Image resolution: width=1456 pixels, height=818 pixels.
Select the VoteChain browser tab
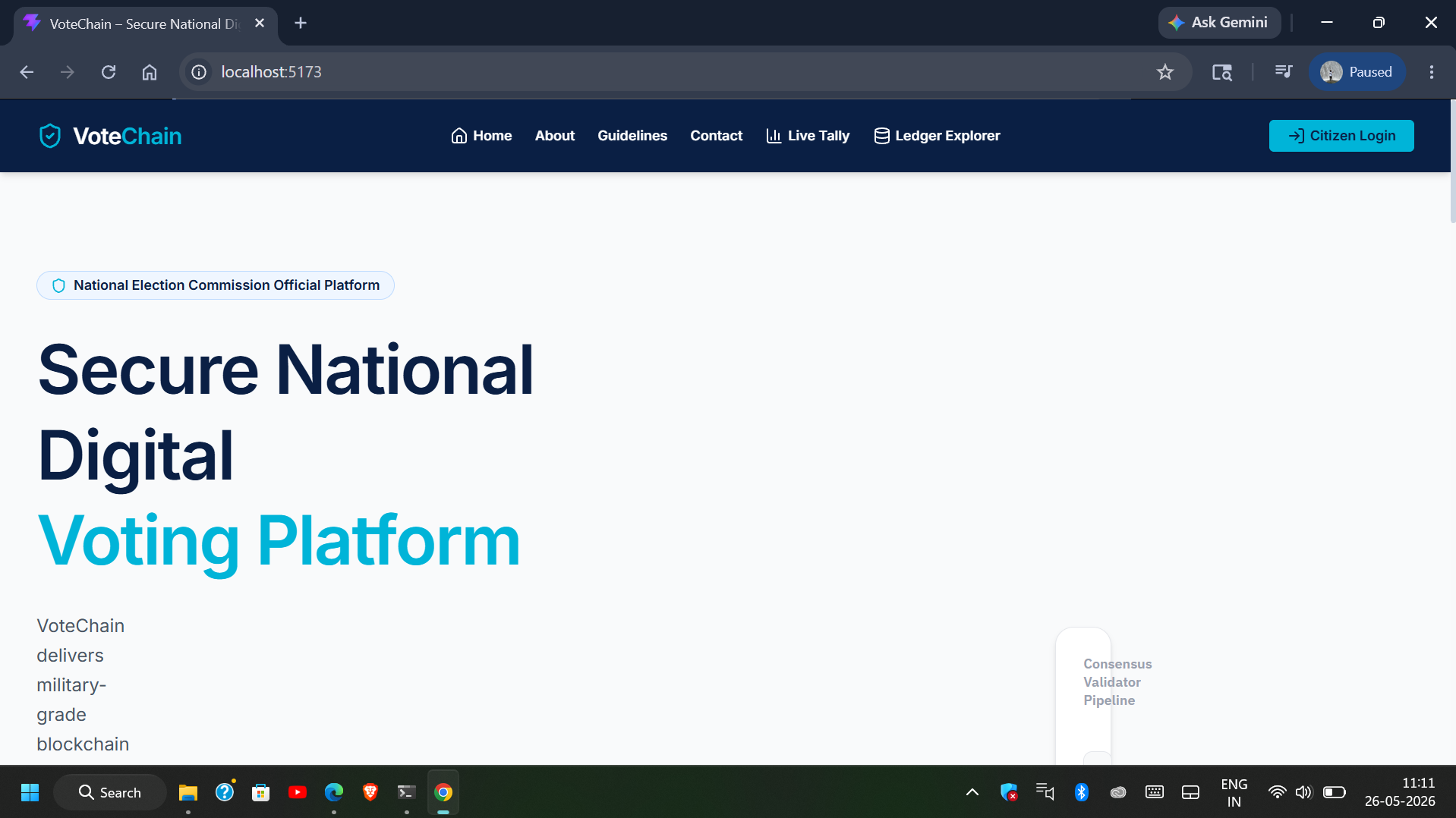tap(145, 24)
